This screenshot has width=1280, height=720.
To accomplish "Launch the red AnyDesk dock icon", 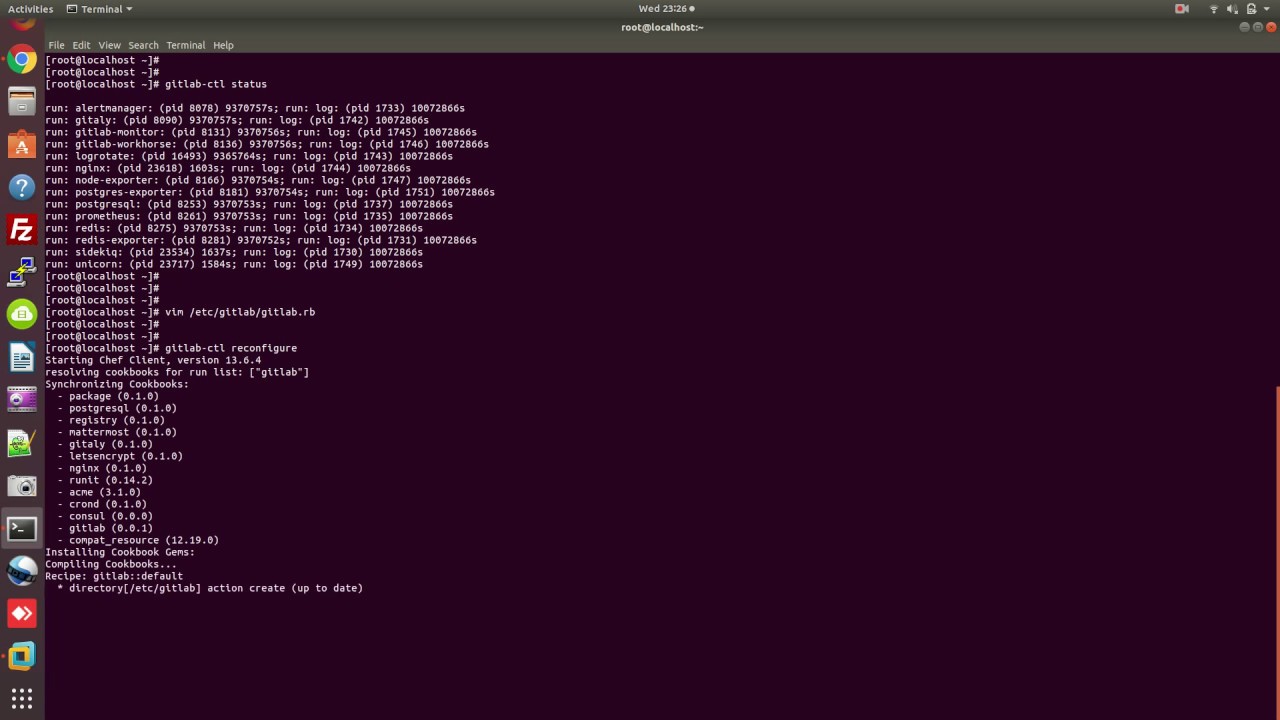I will tap(22, 613).
